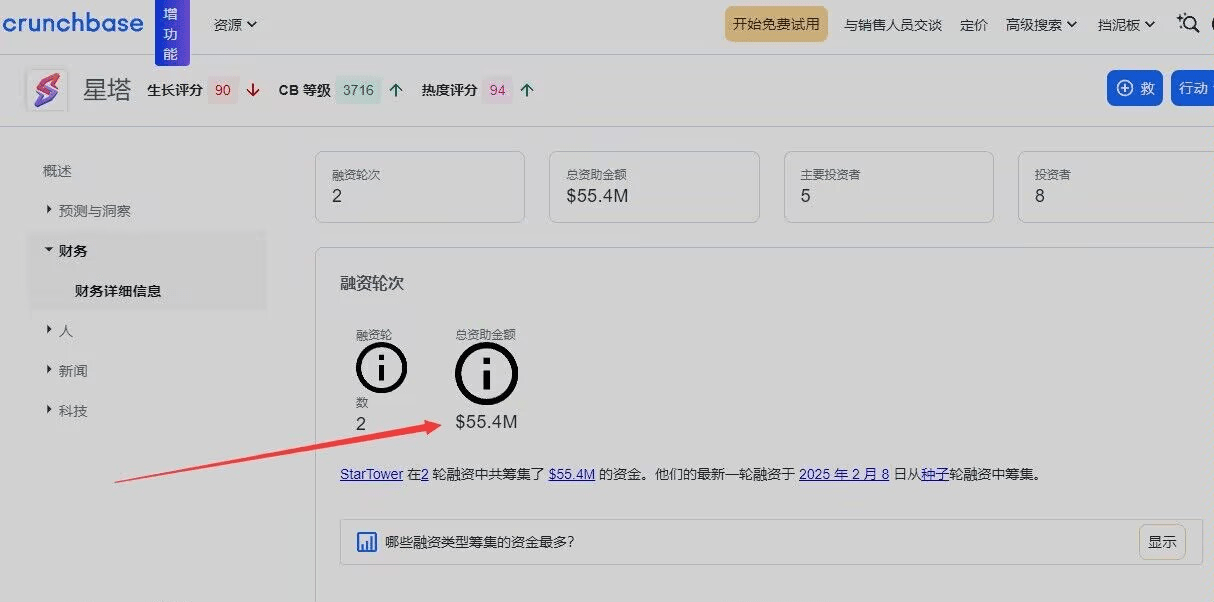Click the 主要投资者 summary card
The image size is (1214, 602).
[888, 187]
